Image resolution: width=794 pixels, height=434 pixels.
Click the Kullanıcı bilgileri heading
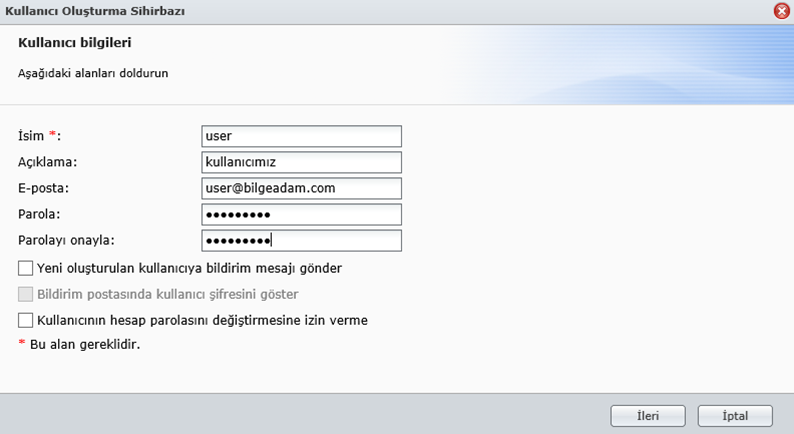point(74,43)
